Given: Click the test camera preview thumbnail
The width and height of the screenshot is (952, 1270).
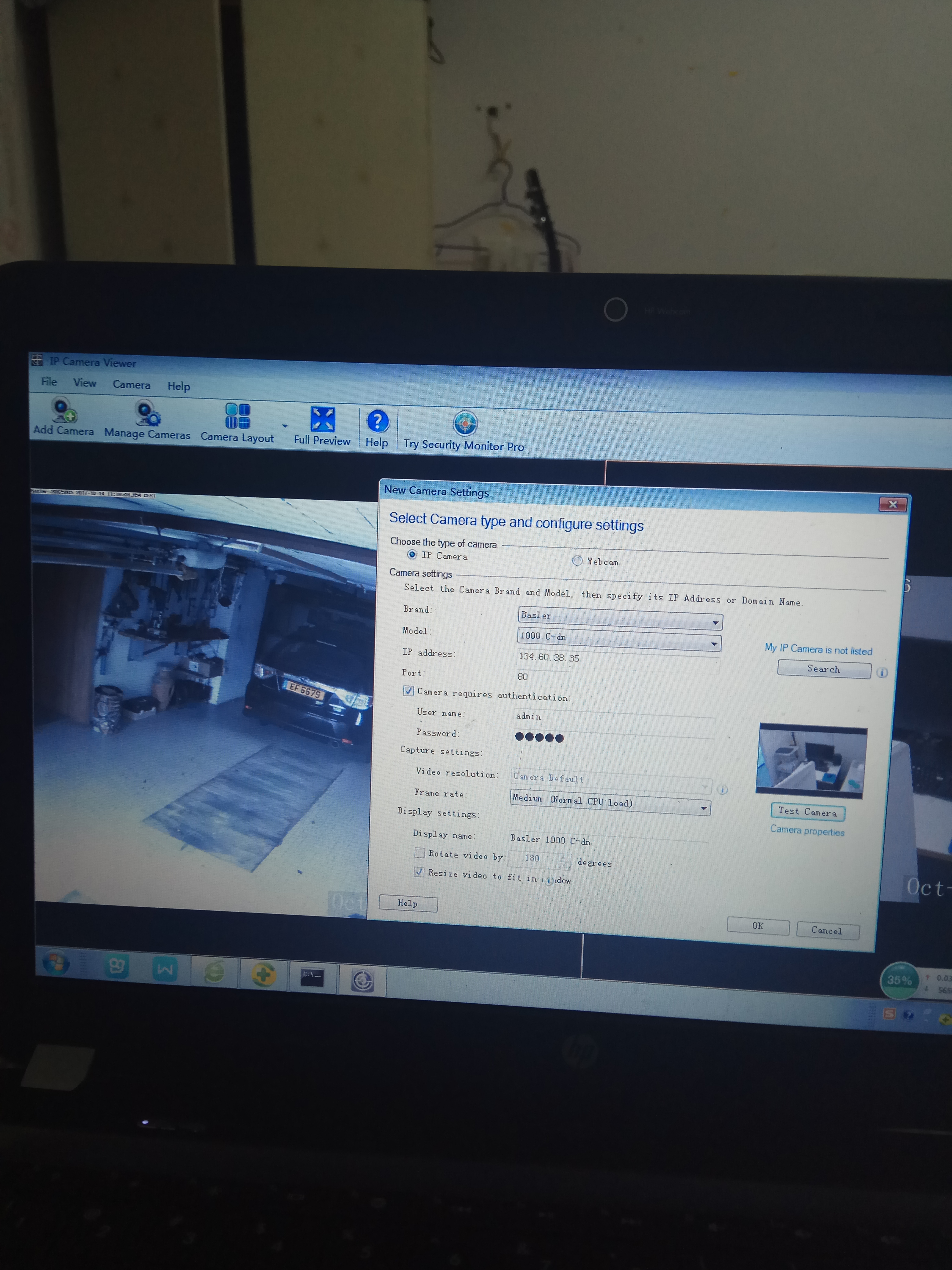Looking at the screenshot, I should pos(812,761).
